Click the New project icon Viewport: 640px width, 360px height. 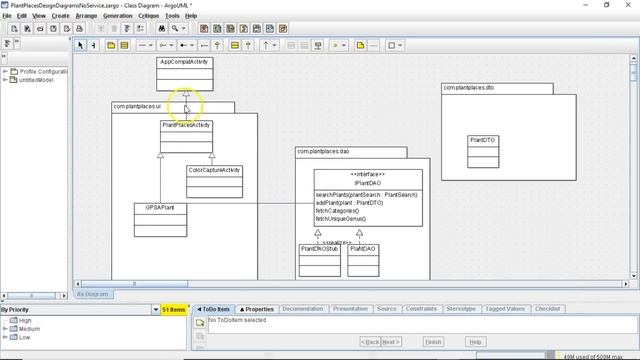point(14,29)
